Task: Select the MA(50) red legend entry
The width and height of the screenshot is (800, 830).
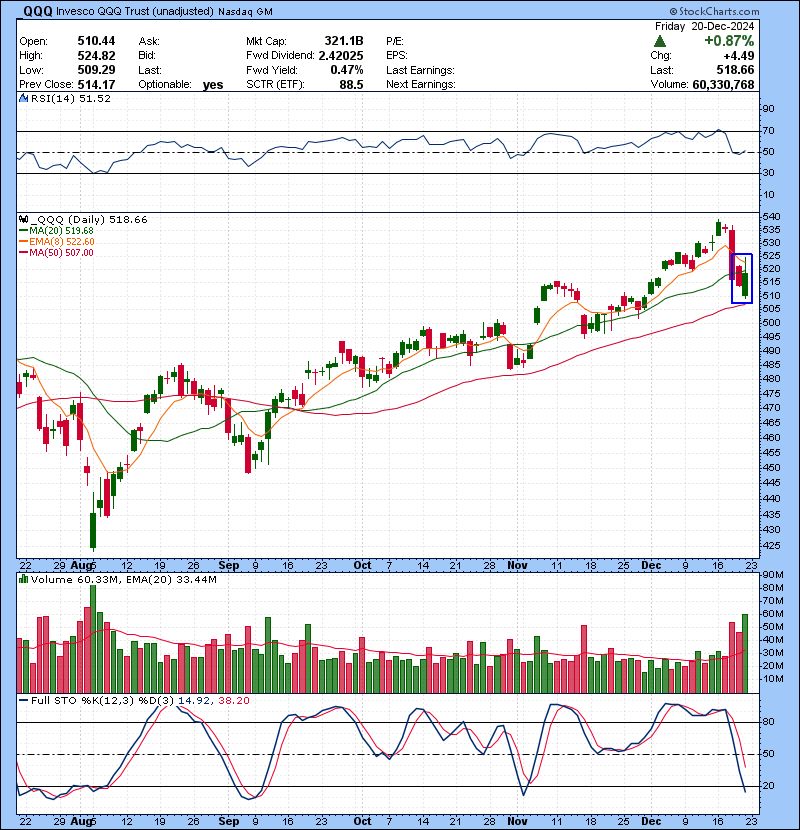Action: coord(56,253)
